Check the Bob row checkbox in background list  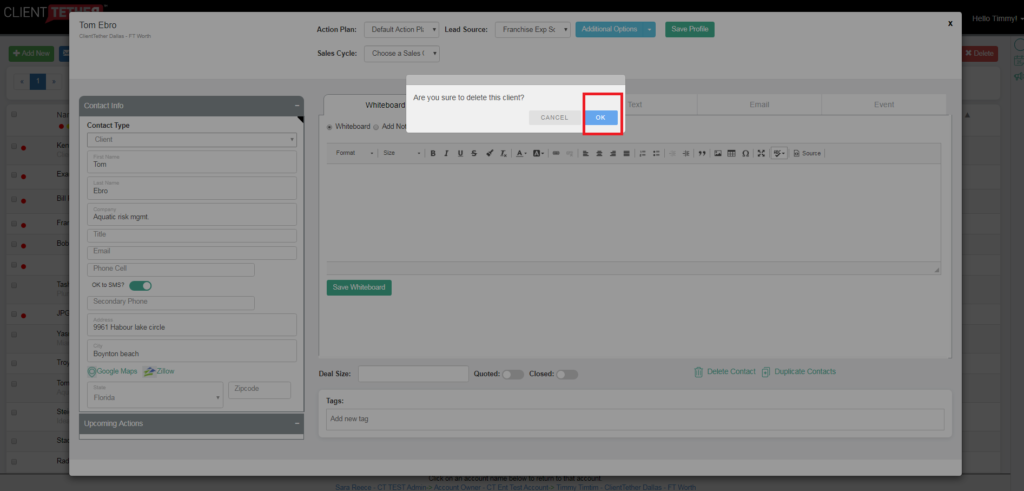14,244
